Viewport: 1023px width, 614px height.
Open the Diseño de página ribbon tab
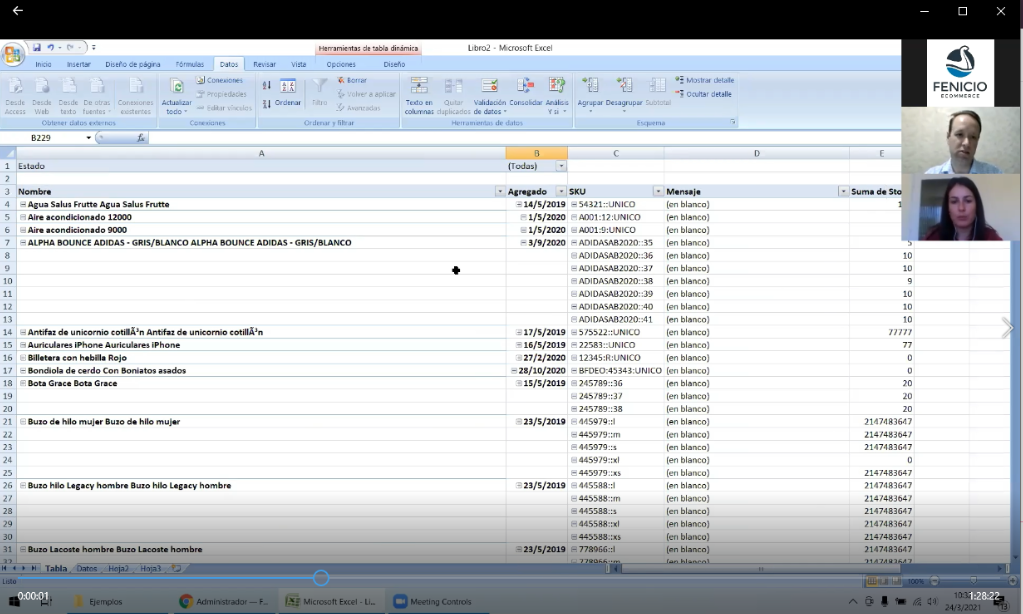133,64
